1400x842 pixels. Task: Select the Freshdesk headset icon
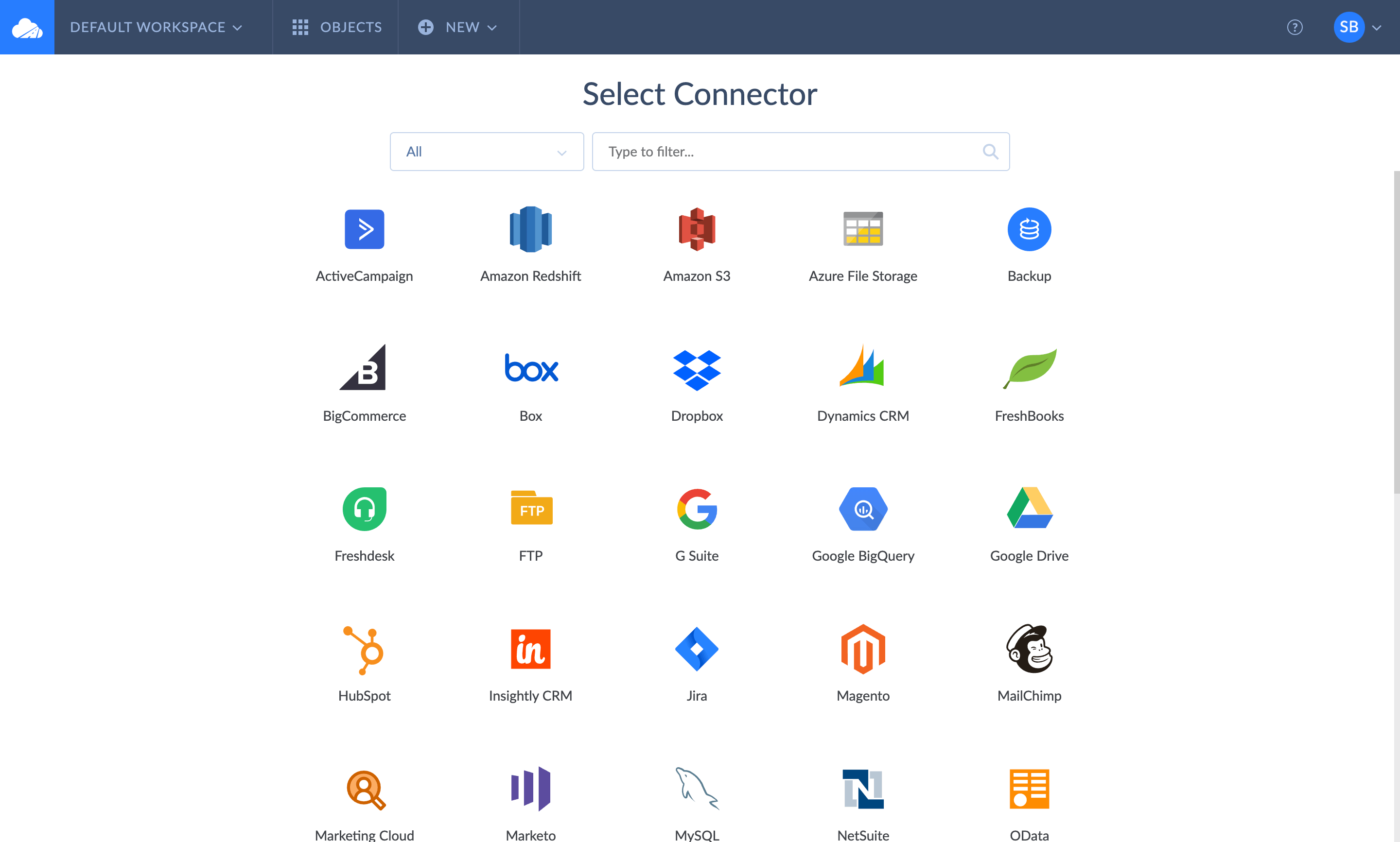click(x=364, y=509)
